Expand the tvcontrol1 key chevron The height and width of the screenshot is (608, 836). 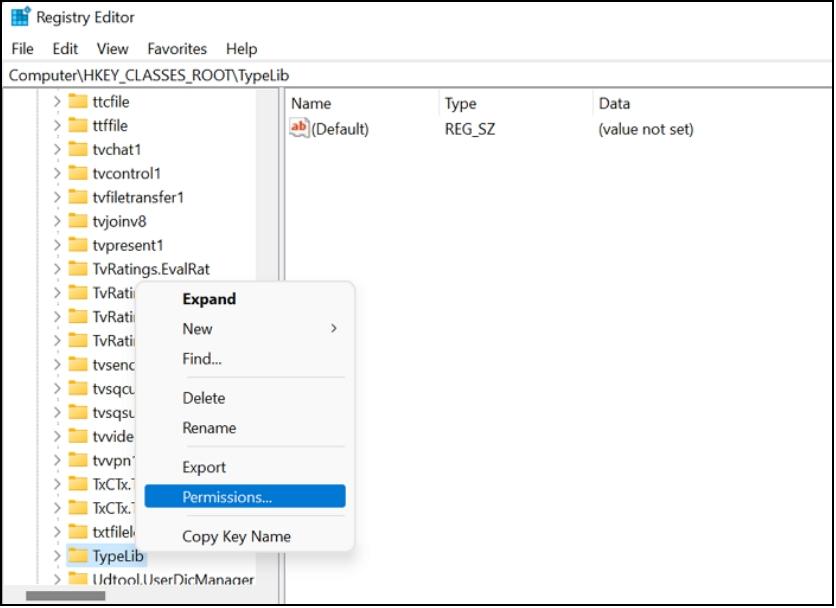(57, 173)
